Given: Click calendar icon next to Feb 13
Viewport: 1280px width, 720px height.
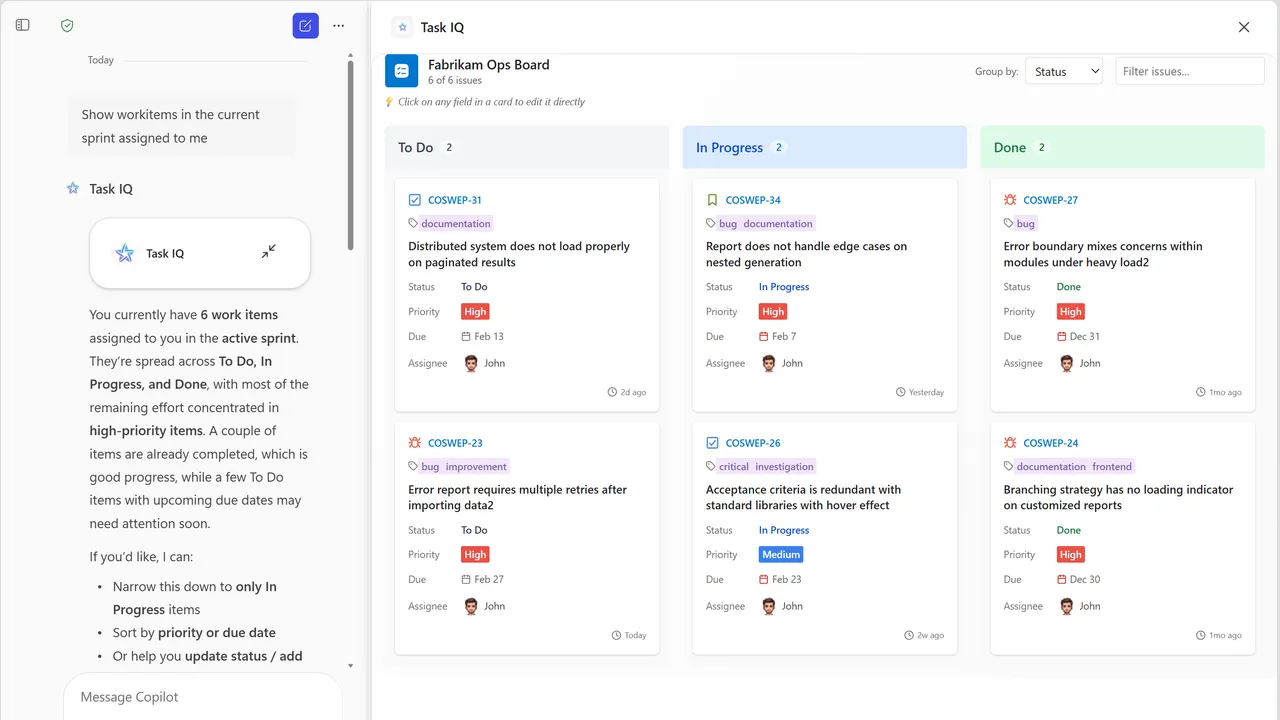Looking at the screenshot, I should click(466, 337).
